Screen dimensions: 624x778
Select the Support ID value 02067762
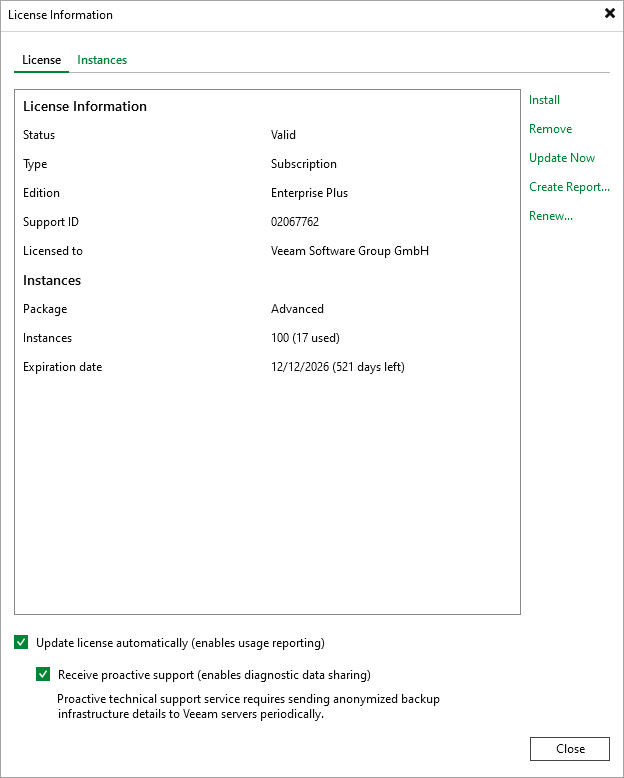(295, 222)
